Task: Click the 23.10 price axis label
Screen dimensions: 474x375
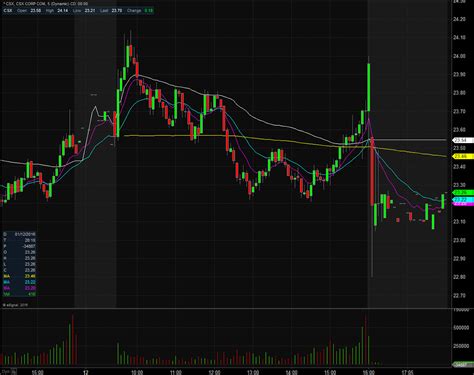Action: 459,222
